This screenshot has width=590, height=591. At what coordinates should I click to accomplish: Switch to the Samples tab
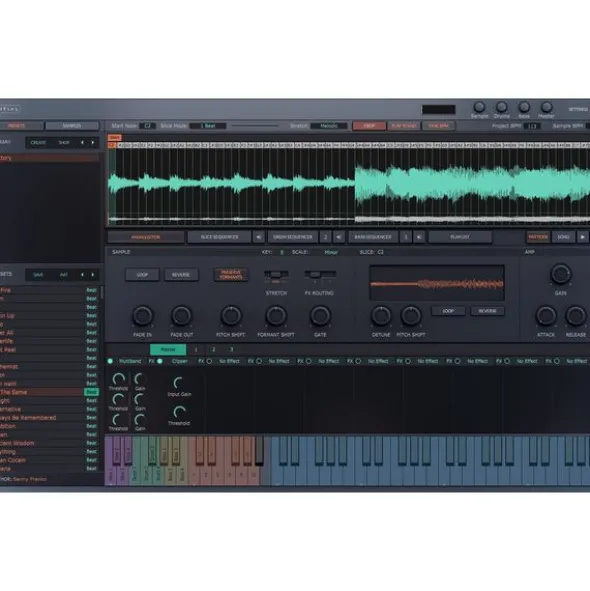(x=72, y=126)
